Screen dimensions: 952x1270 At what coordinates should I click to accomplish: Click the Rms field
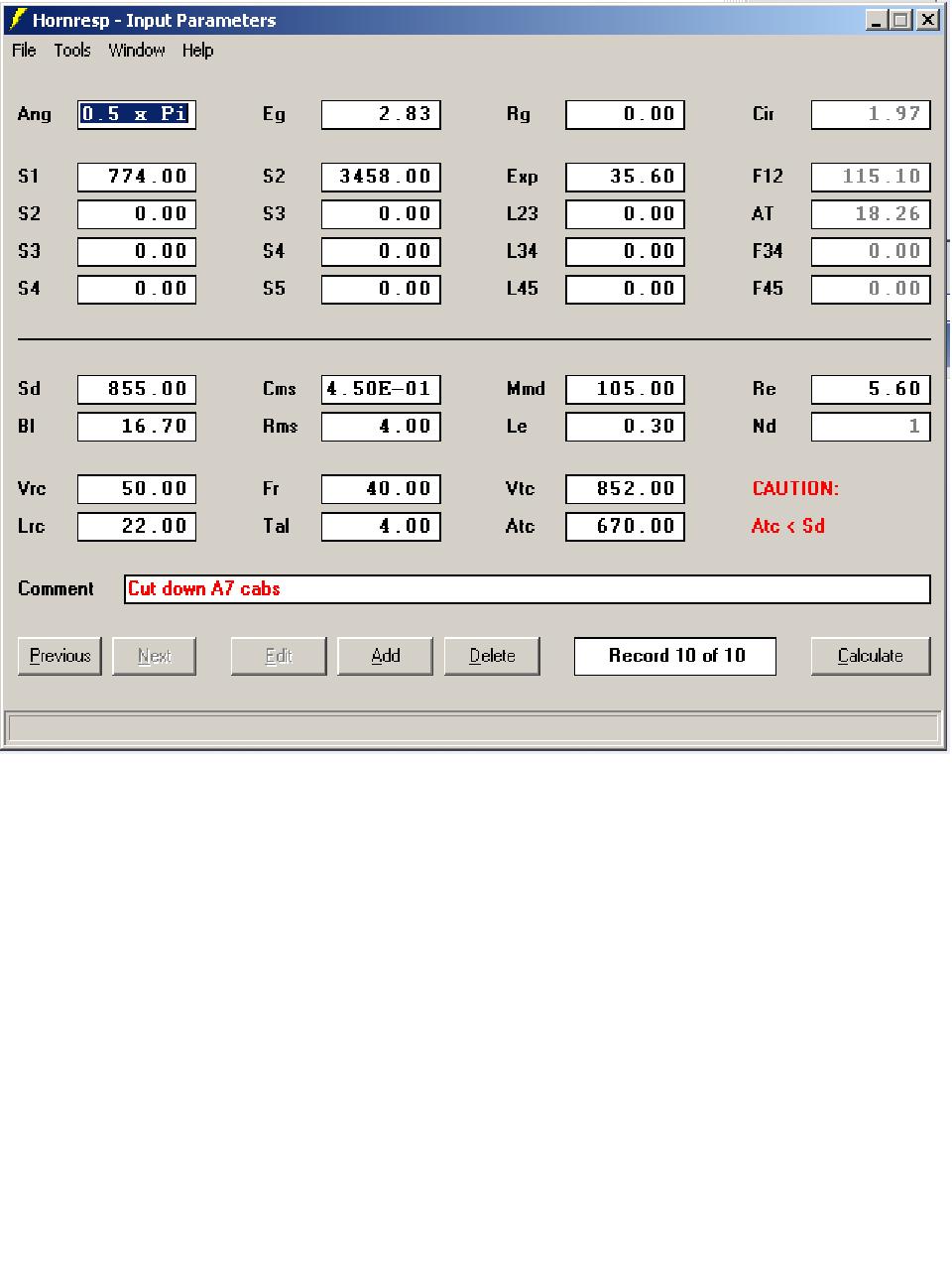coord(381,427)
